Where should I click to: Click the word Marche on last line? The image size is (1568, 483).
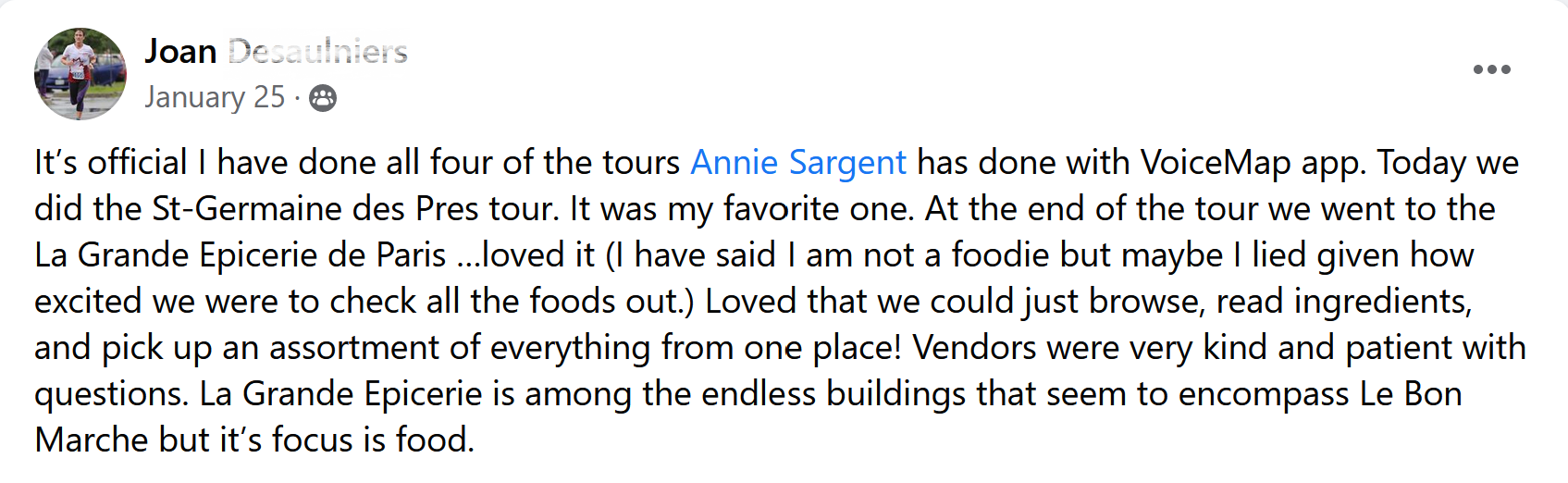91,440
